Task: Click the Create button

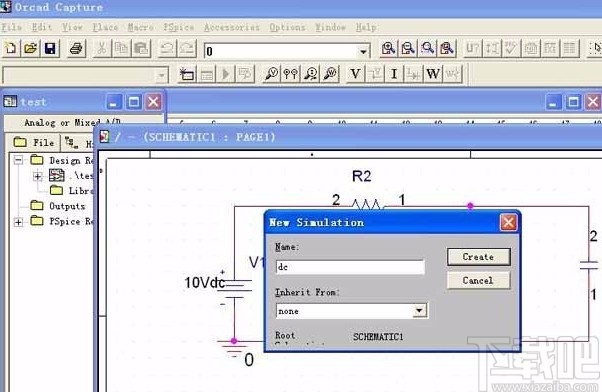Action: coord(478,257)
